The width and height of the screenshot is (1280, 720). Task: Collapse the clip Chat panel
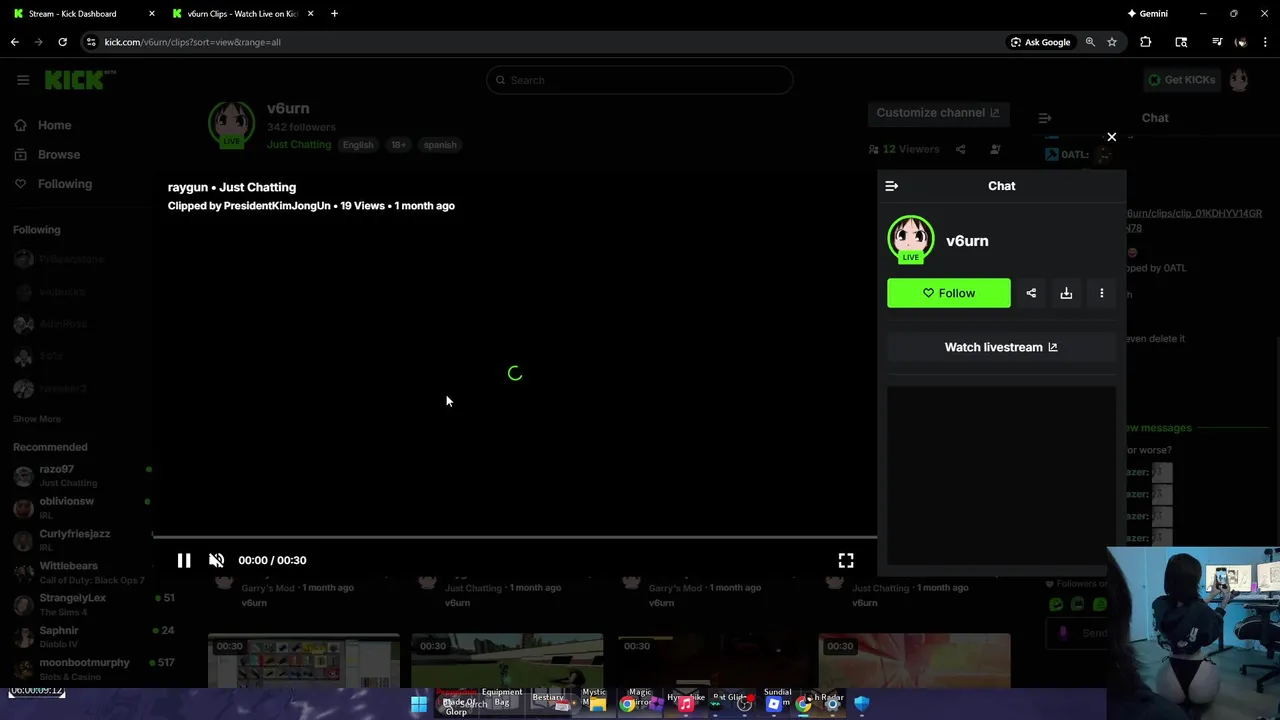(x=892, y=186)
